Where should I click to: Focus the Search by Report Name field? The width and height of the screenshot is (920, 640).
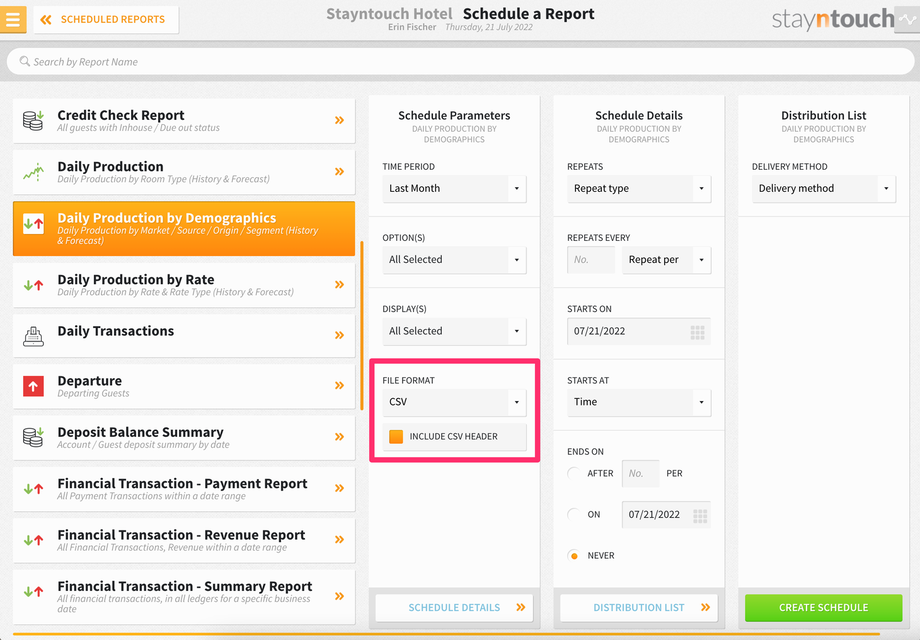[460, 62]
